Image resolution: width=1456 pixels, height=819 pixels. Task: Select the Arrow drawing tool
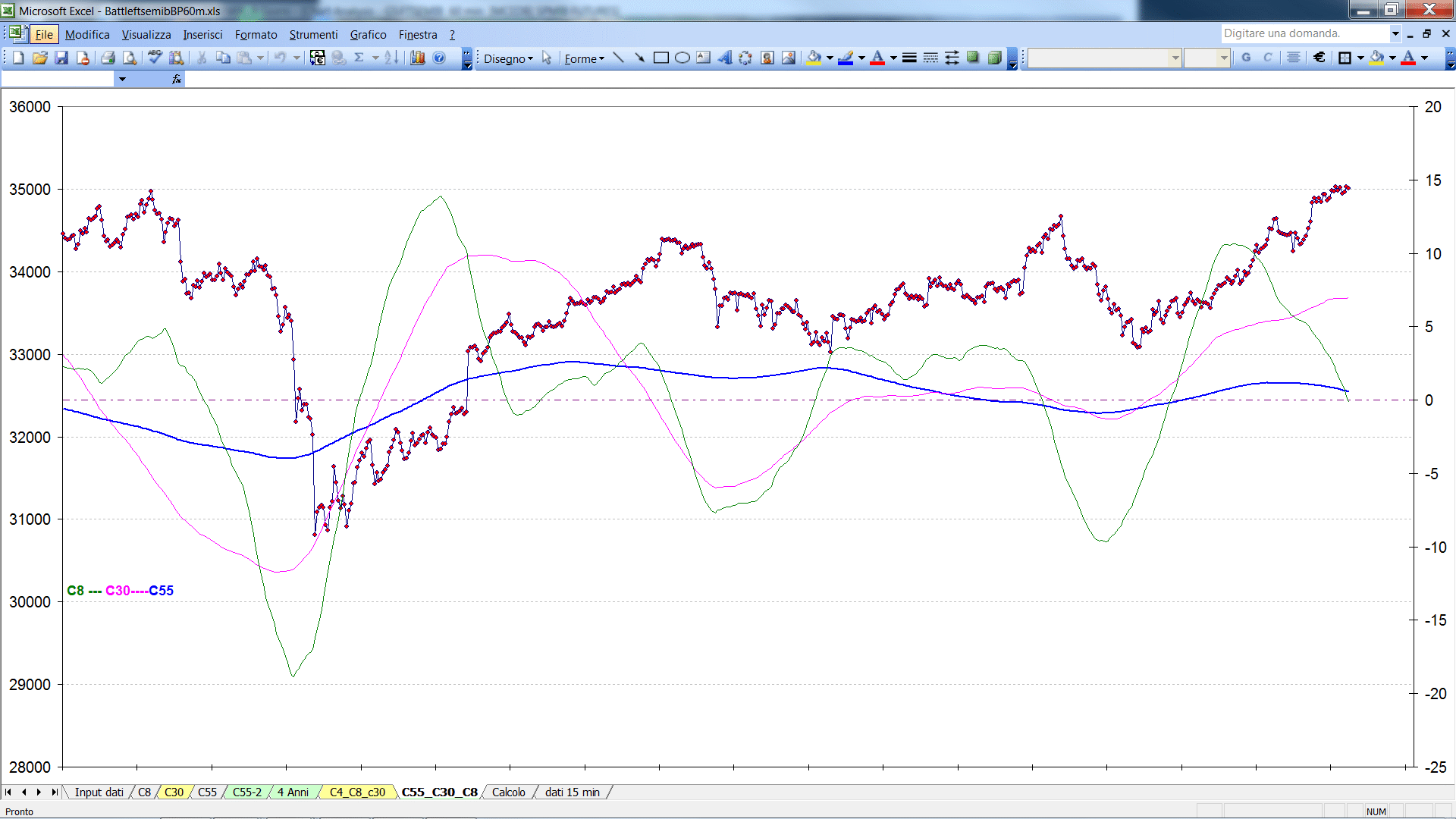click(640, 58)
